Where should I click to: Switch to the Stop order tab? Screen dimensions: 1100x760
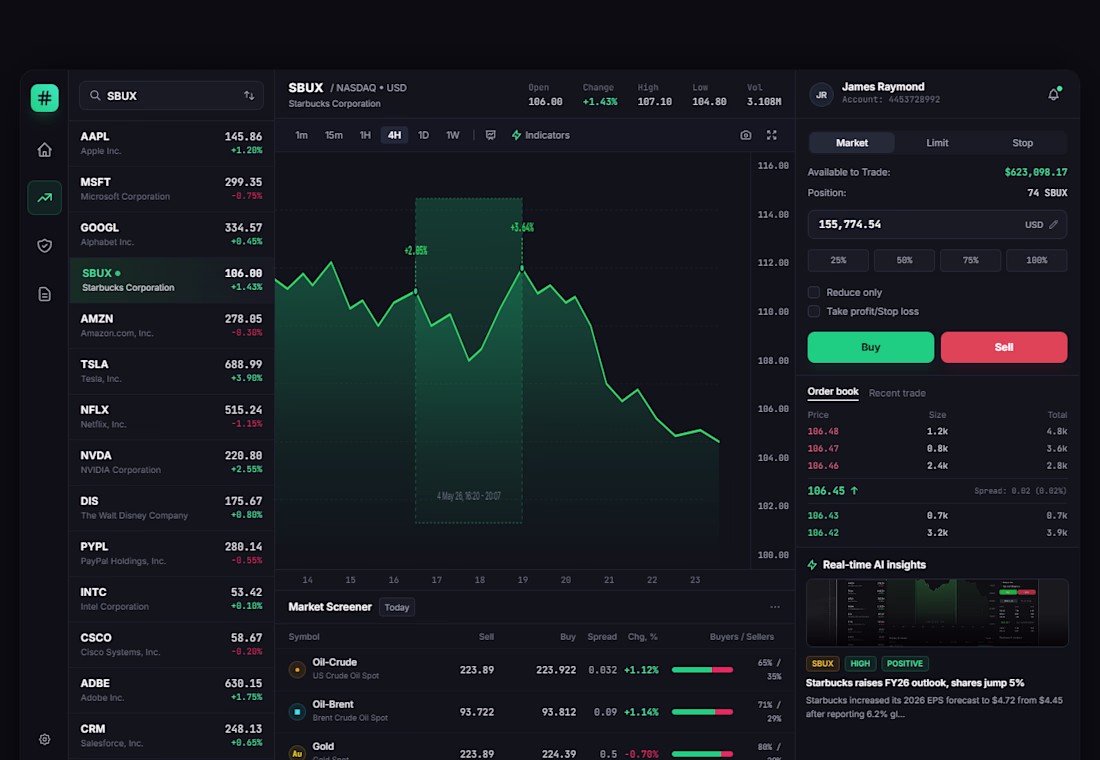tap(1022, 142)
